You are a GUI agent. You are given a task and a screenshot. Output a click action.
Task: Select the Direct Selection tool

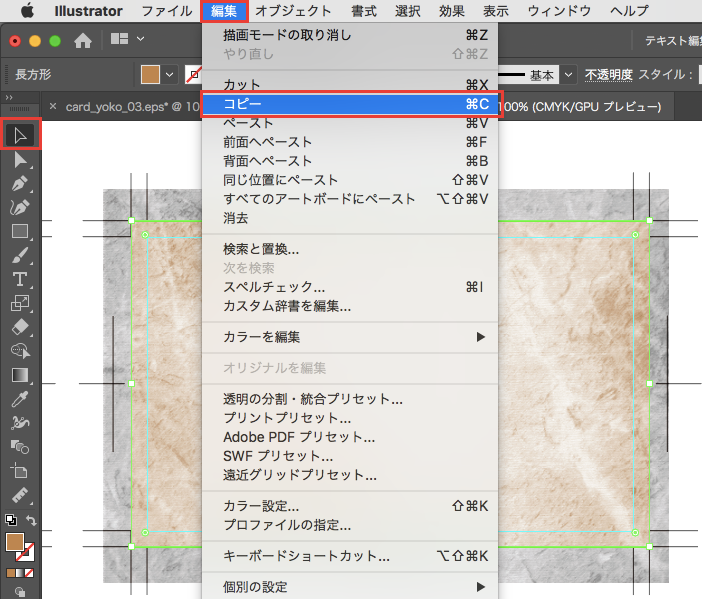[20, 160]
